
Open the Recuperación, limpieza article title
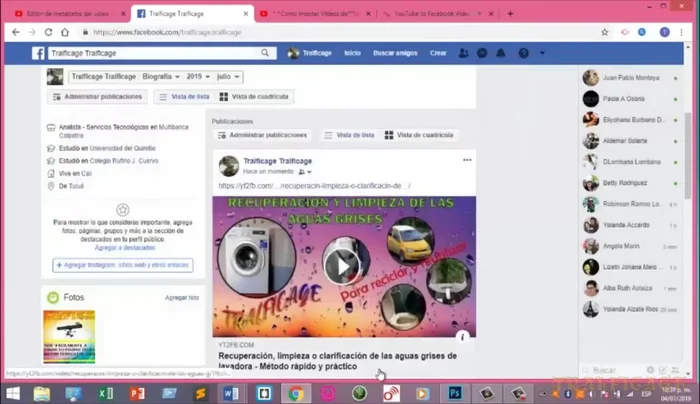tap(338, 361)
